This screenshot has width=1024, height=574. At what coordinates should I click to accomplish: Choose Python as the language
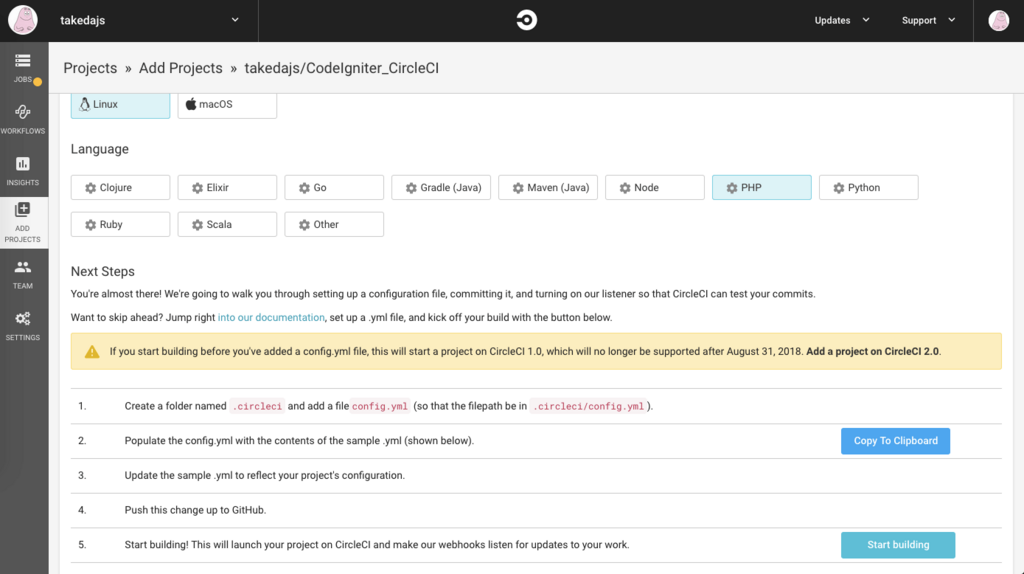pyautogui.click(x=869, y=187)
